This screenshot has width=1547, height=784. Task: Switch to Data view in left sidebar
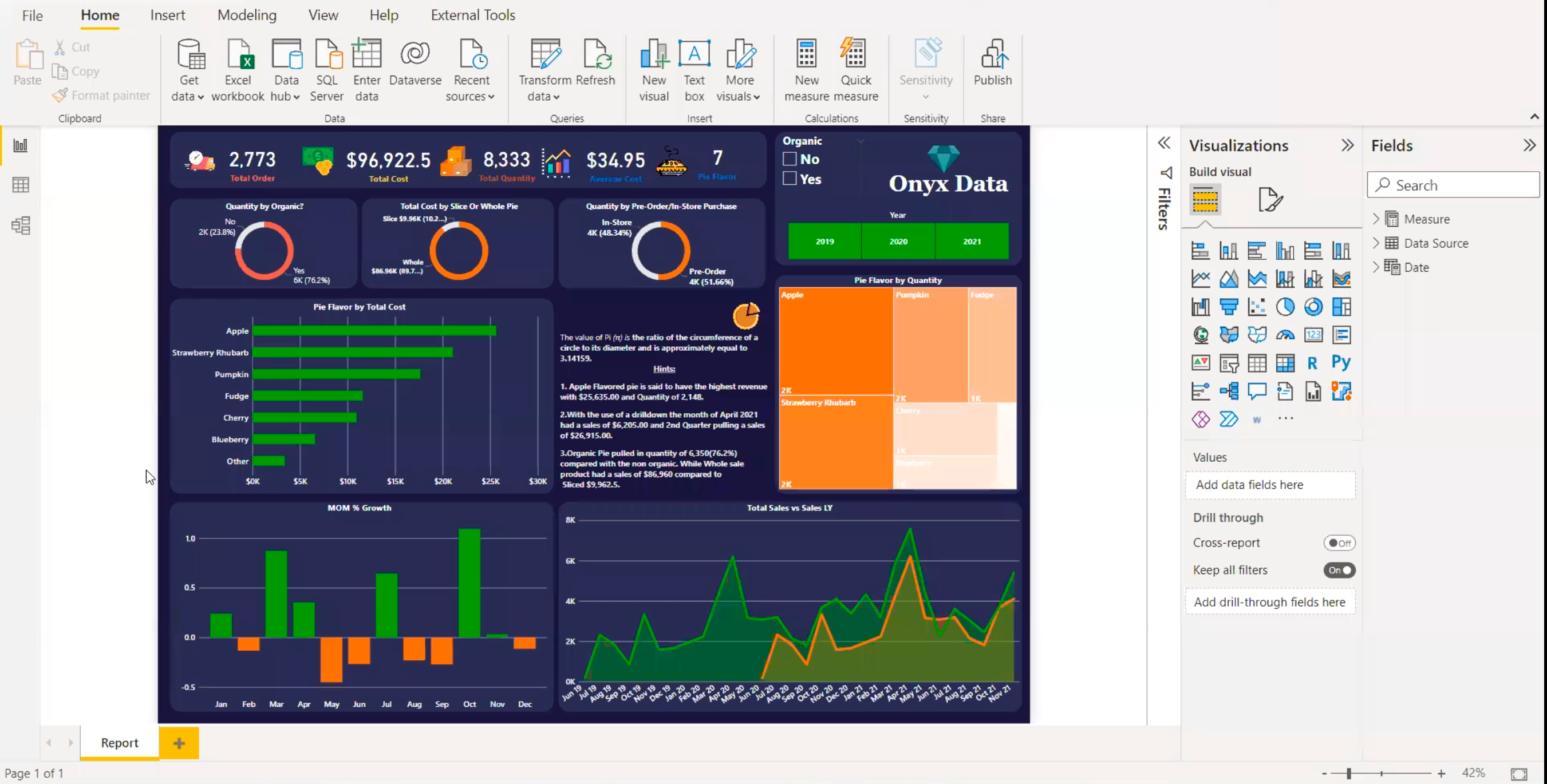click(21, 185)
